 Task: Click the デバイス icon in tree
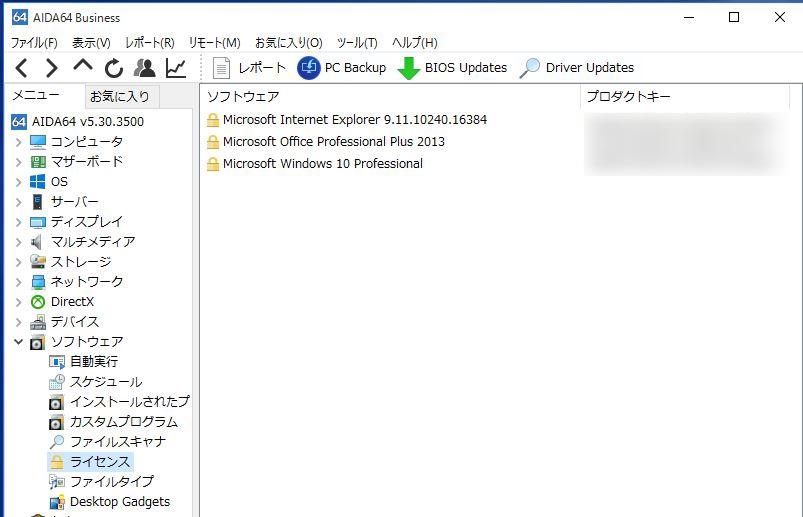pos(38,322)
